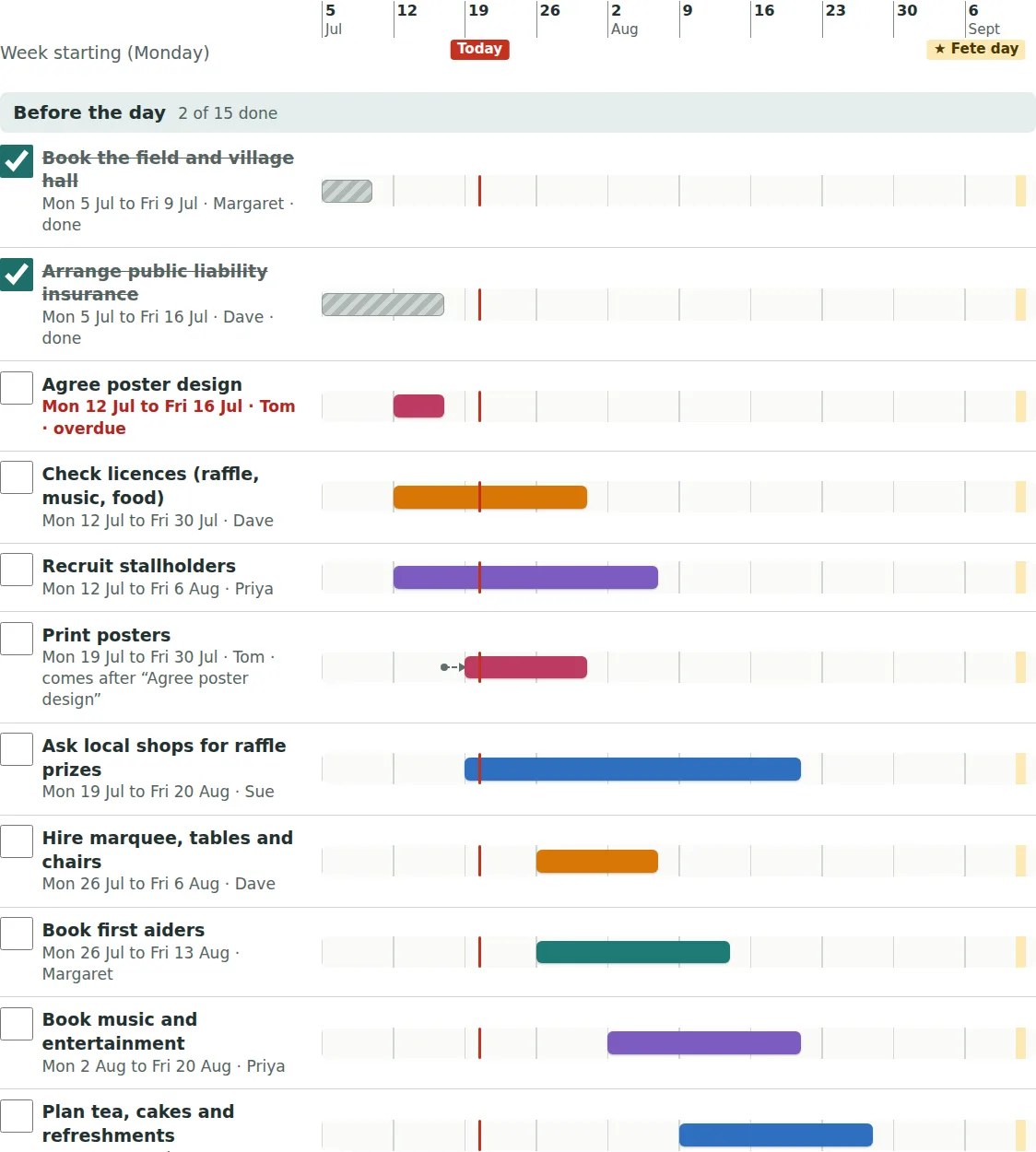Click Mon 12 Jul to Fri 30 Jul · Dave
The image size is (1036, 1152).
tap(158, 521)
